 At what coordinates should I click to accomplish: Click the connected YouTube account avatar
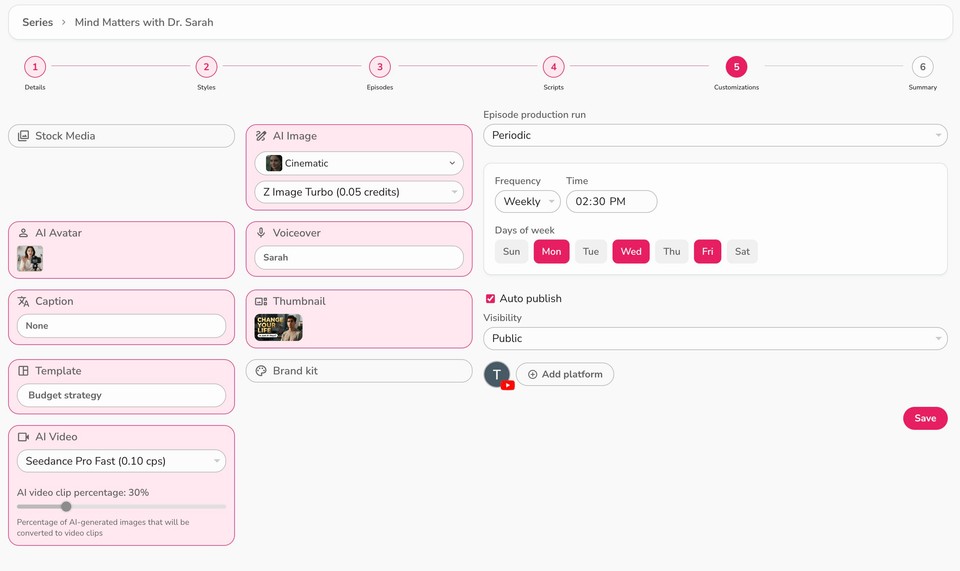click(x=497, y=374)
